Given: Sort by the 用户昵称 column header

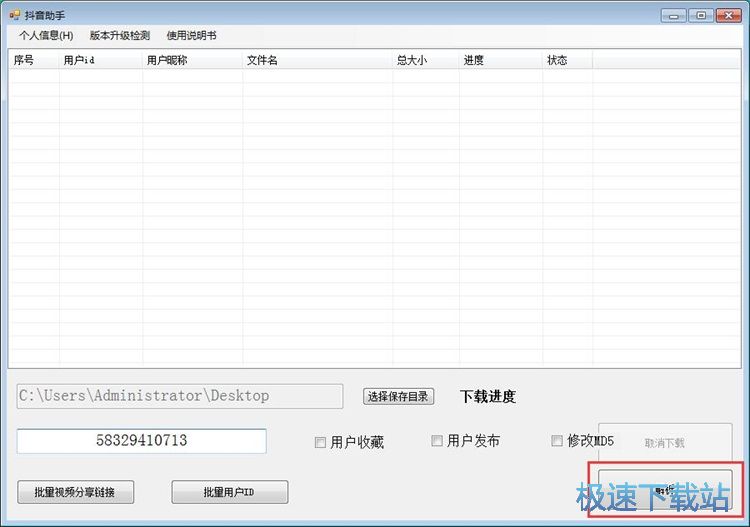Looking at the screenshot, I should coord(192,60).
